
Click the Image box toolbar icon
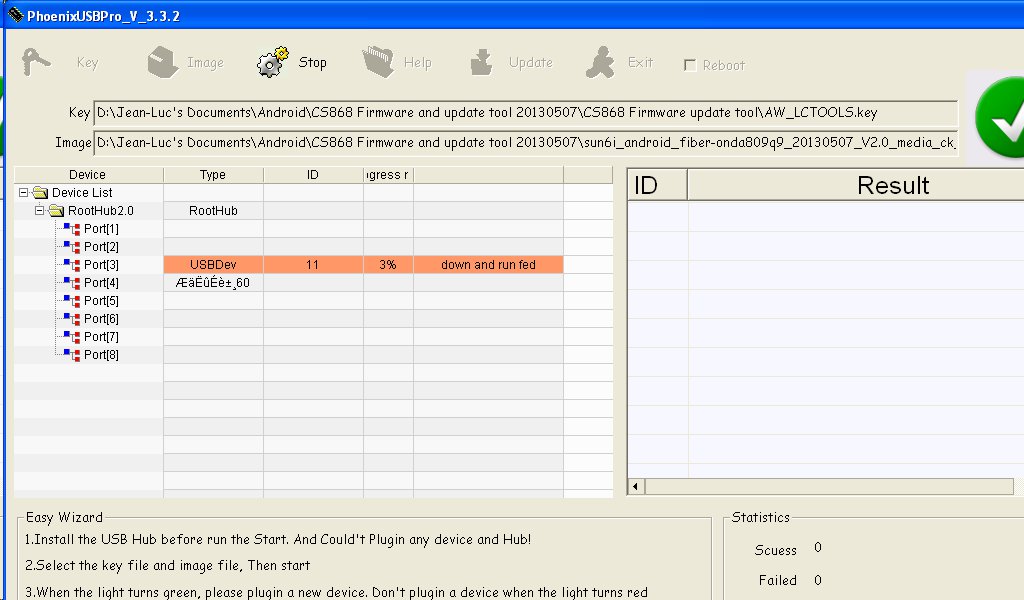click(x=163, y=62)
